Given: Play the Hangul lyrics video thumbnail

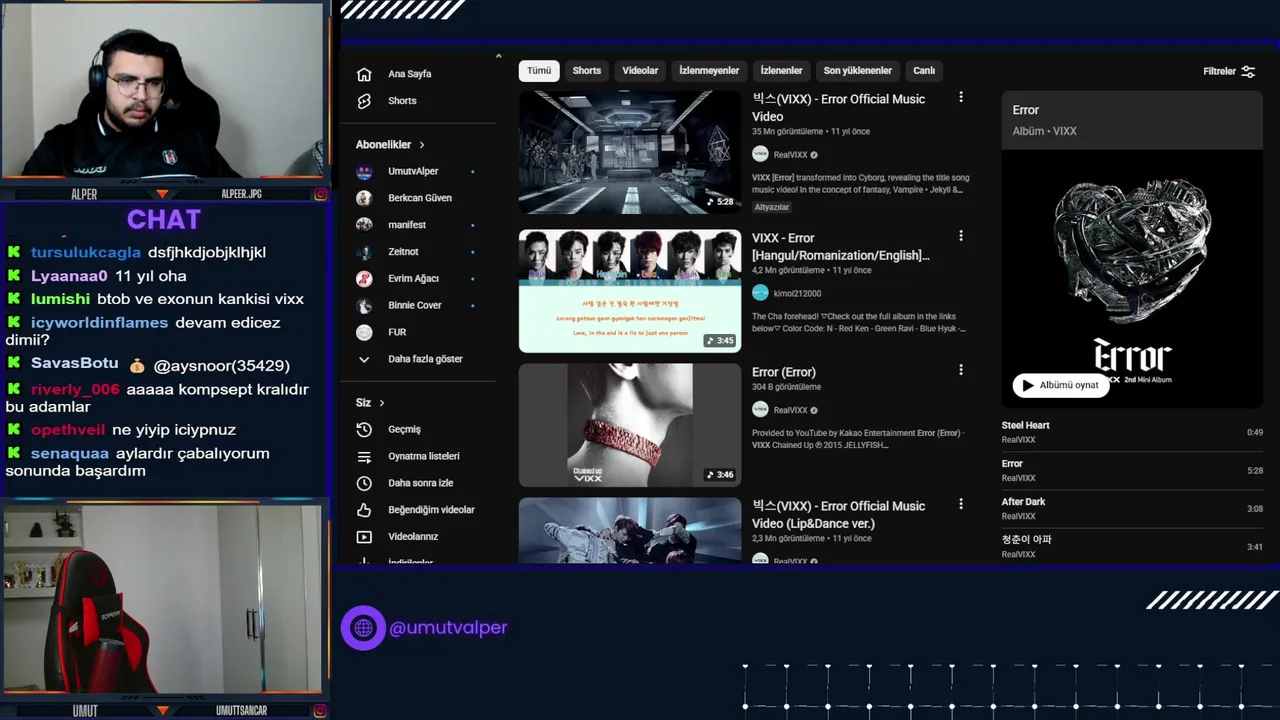Looking at the screenshot, I should point(630,291).
